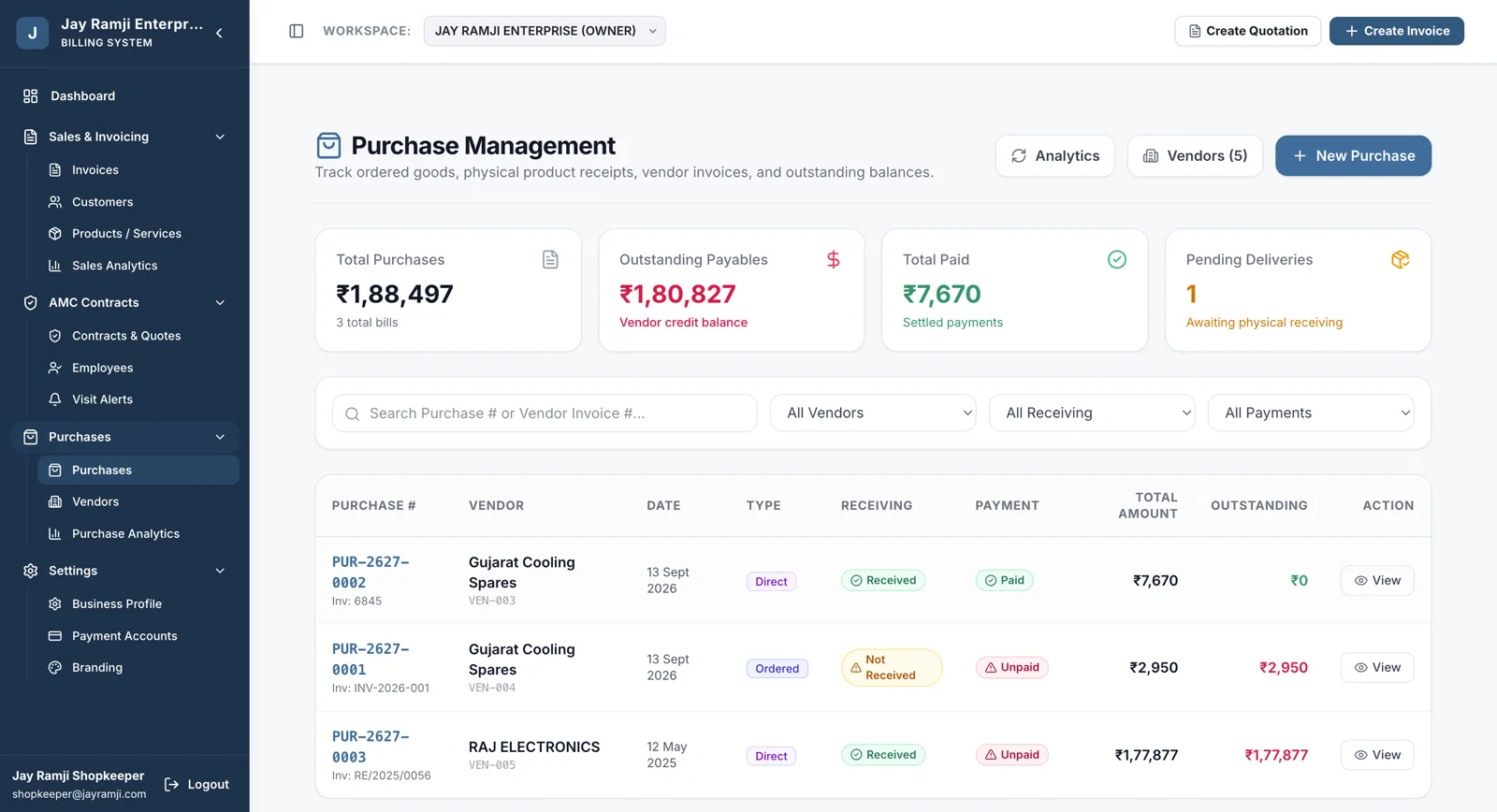
Task: Open Contracts & Quotes page
Action: coord(138,336)
